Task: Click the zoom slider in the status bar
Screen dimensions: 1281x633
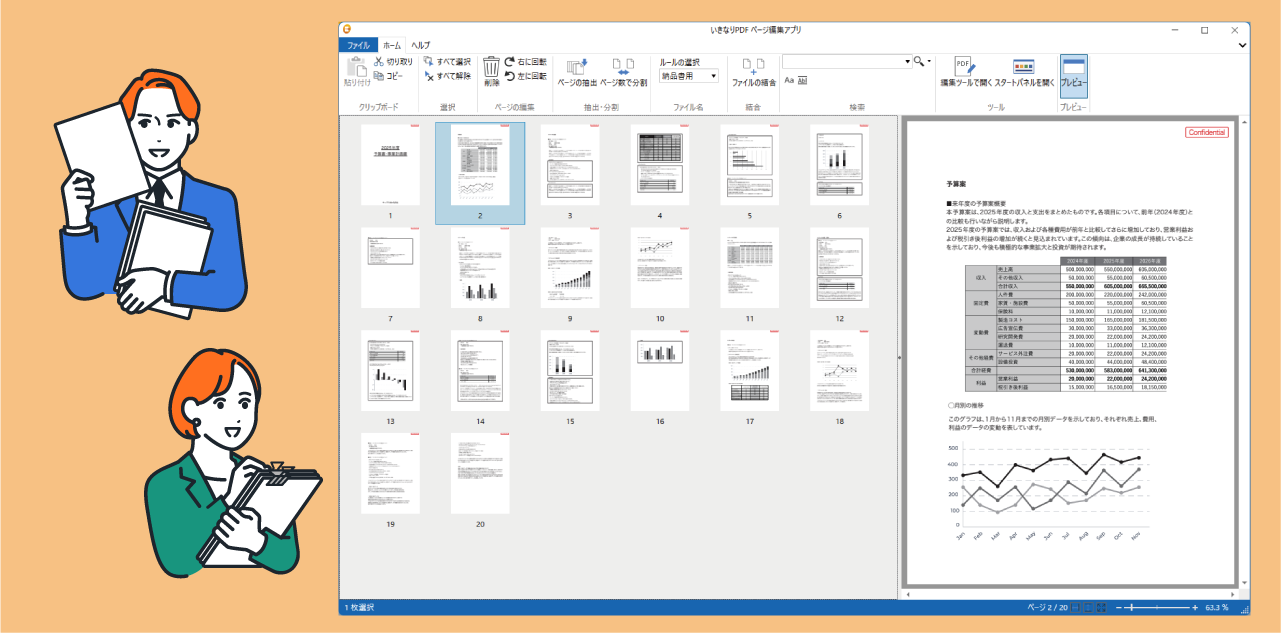Action: point(1131,607)
